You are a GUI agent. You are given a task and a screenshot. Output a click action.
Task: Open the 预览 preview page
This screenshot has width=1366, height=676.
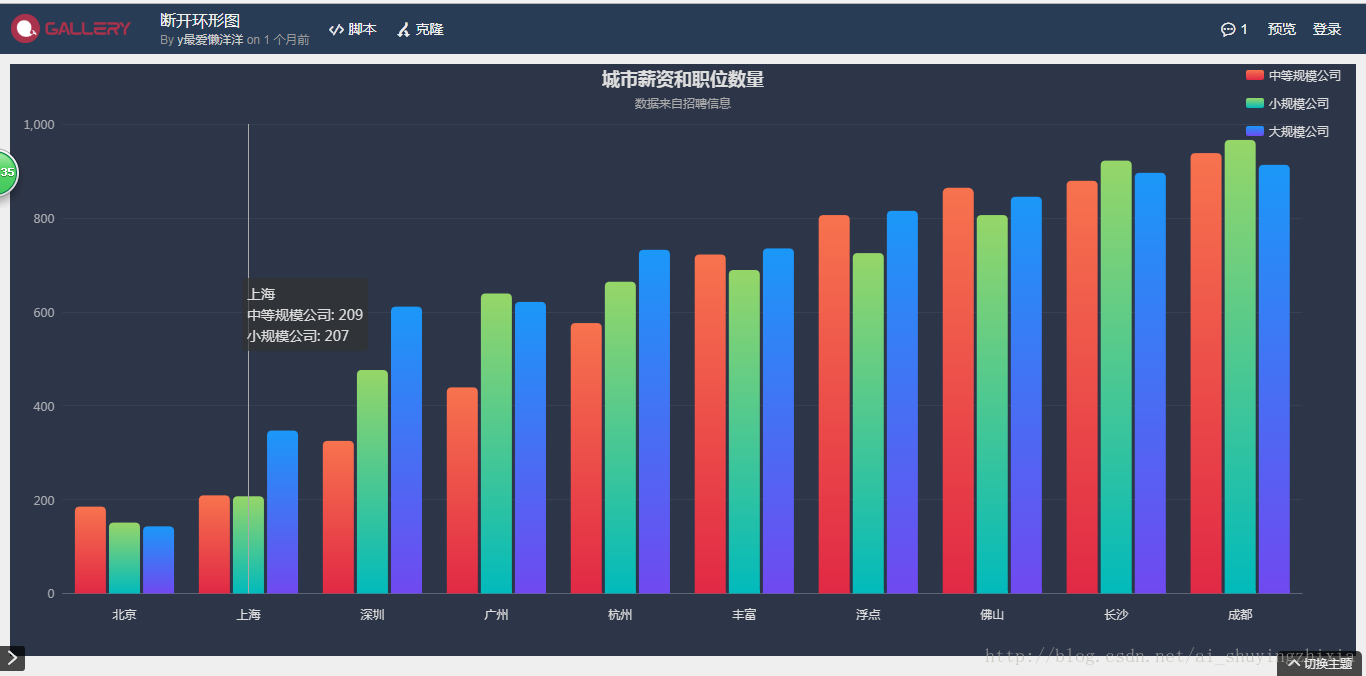pos(1281,29)
